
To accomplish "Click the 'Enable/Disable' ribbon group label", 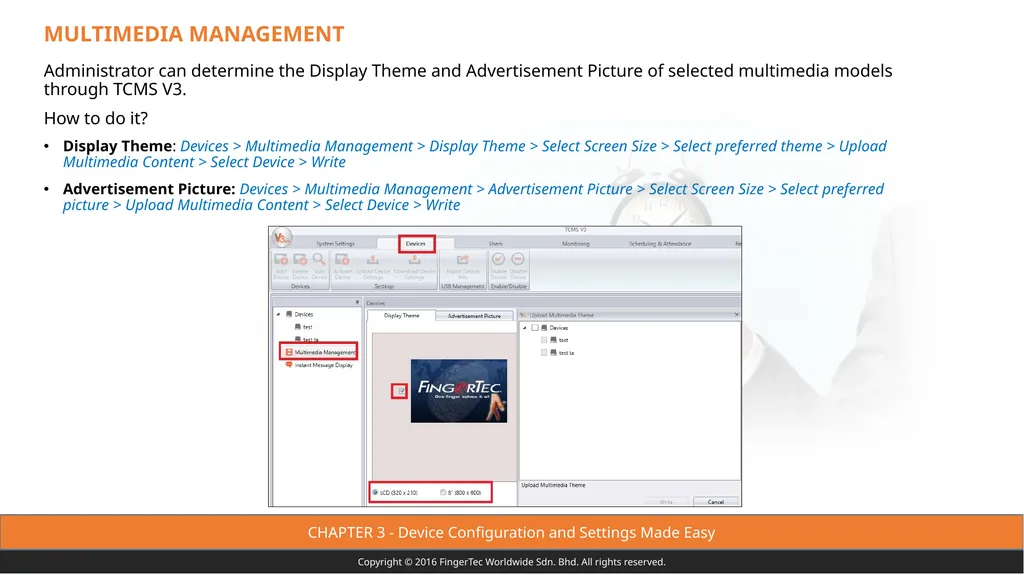I will click(x=508, y=286).
